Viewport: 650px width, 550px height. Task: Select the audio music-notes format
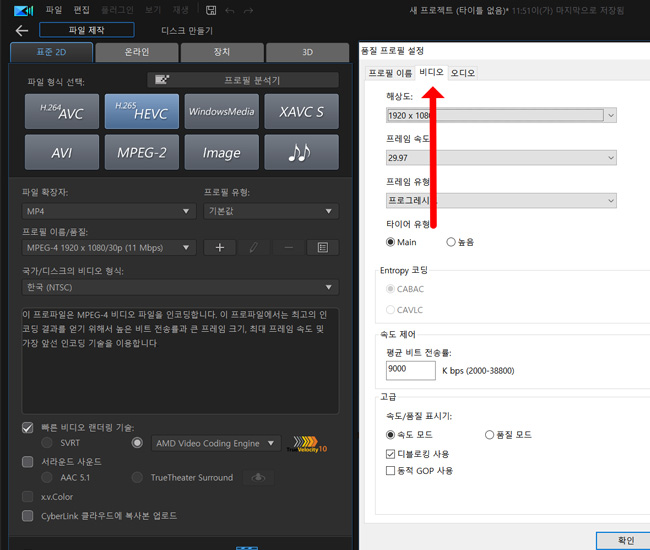[x=301, y=152]
